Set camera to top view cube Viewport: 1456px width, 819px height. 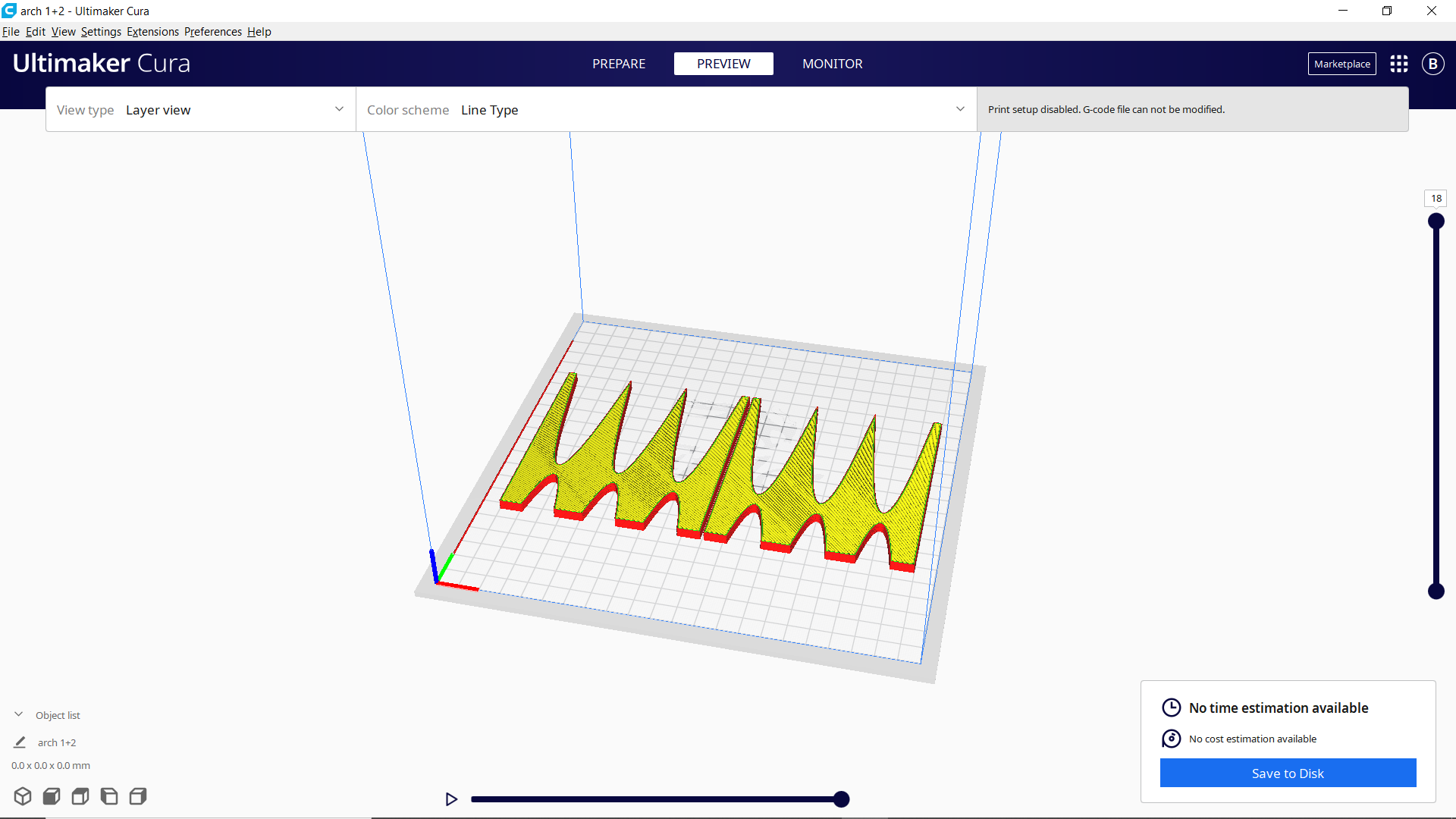(x=80, y=796)
